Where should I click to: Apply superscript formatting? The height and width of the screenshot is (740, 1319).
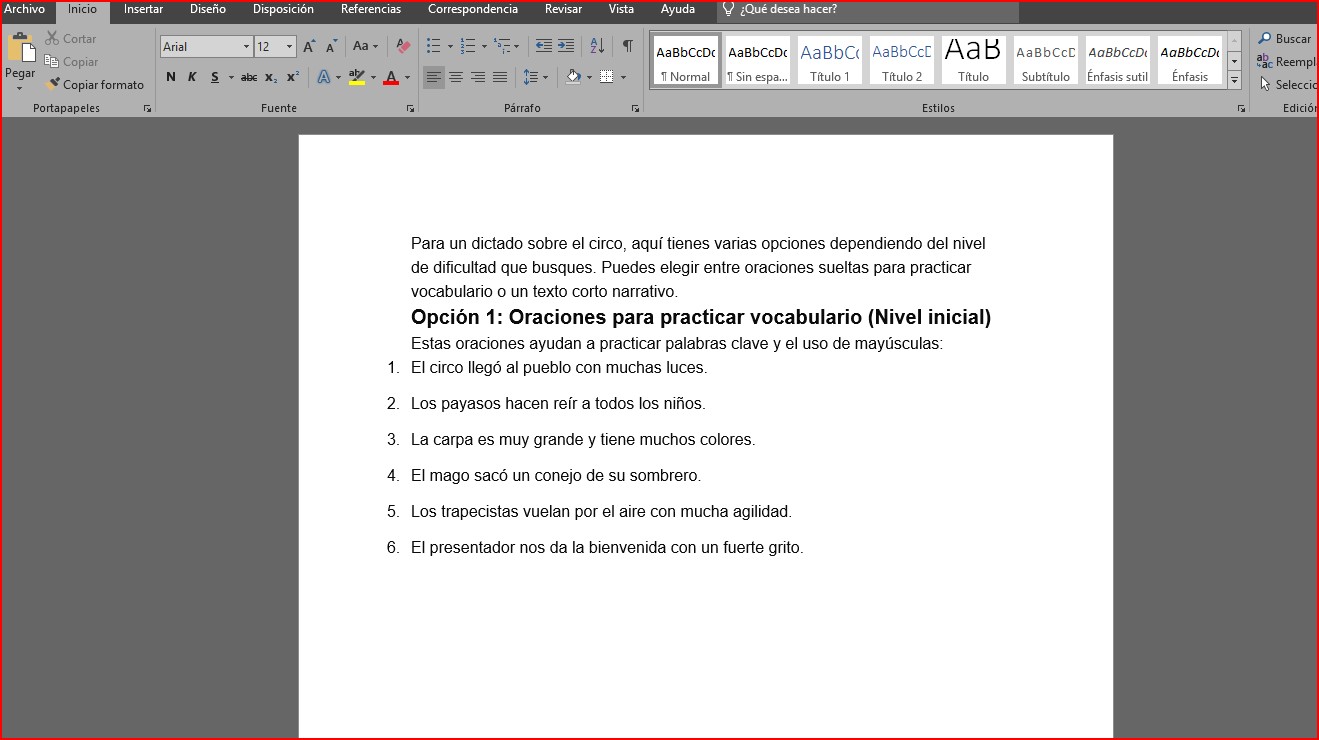point(292,77)
